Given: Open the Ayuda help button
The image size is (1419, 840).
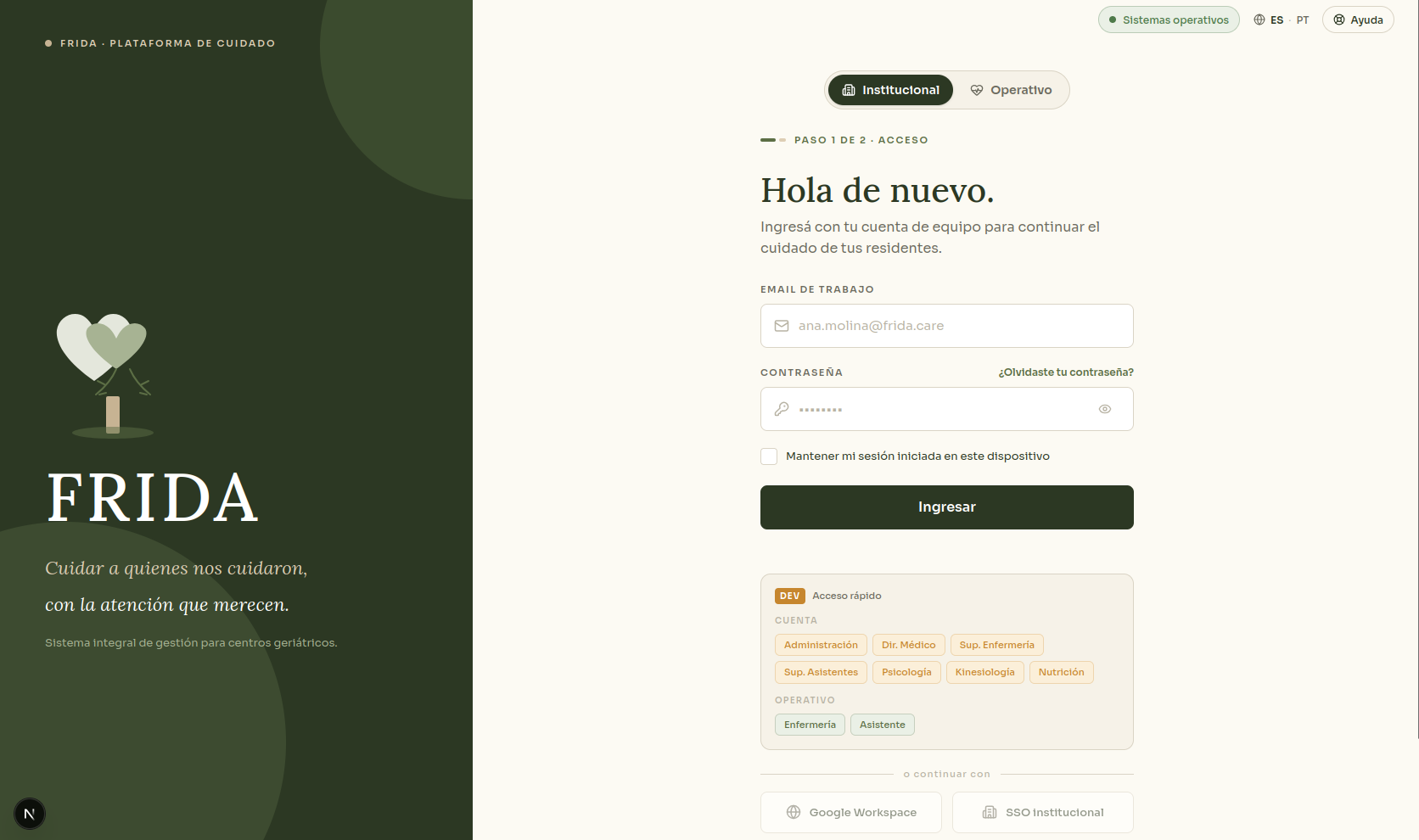Looking at the screenshot, I should click(1358, 20).
